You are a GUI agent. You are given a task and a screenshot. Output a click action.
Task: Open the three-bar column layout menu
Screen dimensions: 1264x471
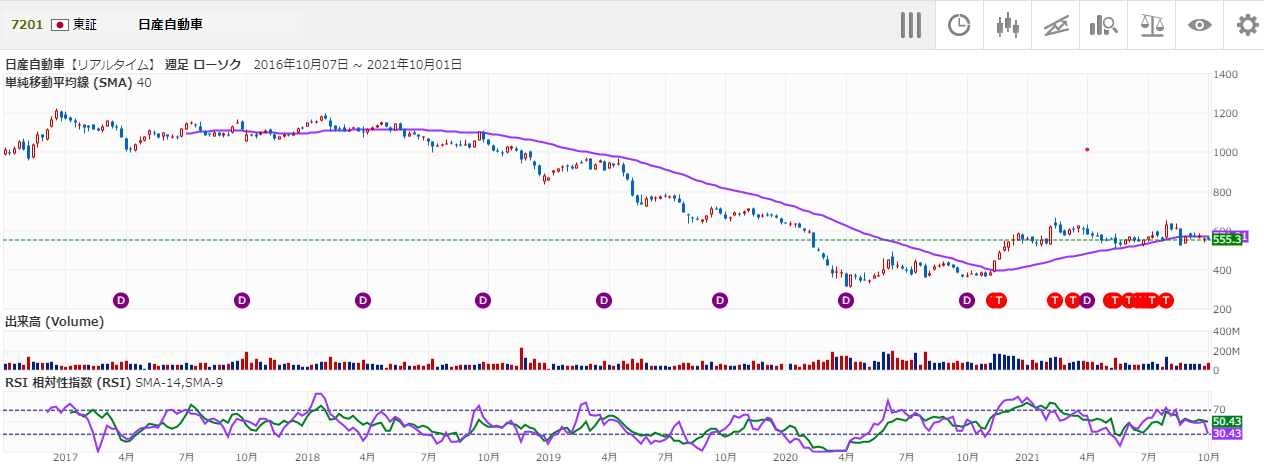[910, 25]
